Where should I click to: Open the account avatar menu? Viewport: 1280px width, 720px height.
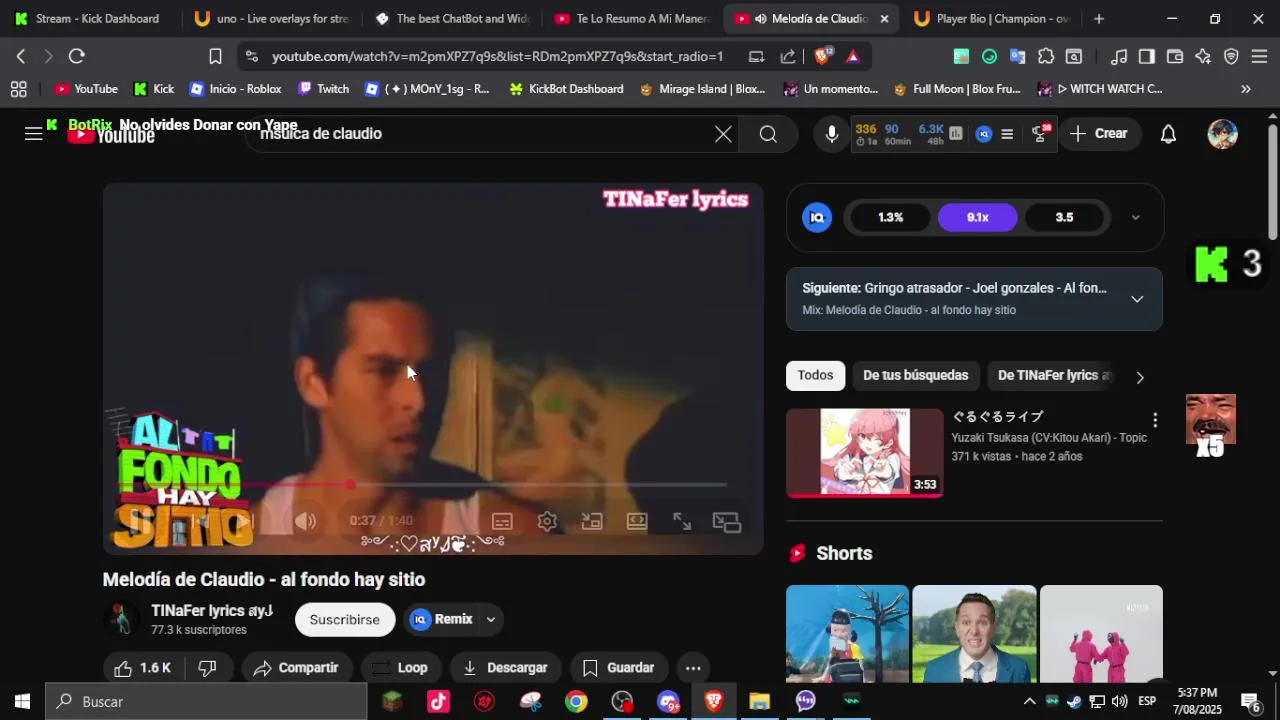point(1222,134)
